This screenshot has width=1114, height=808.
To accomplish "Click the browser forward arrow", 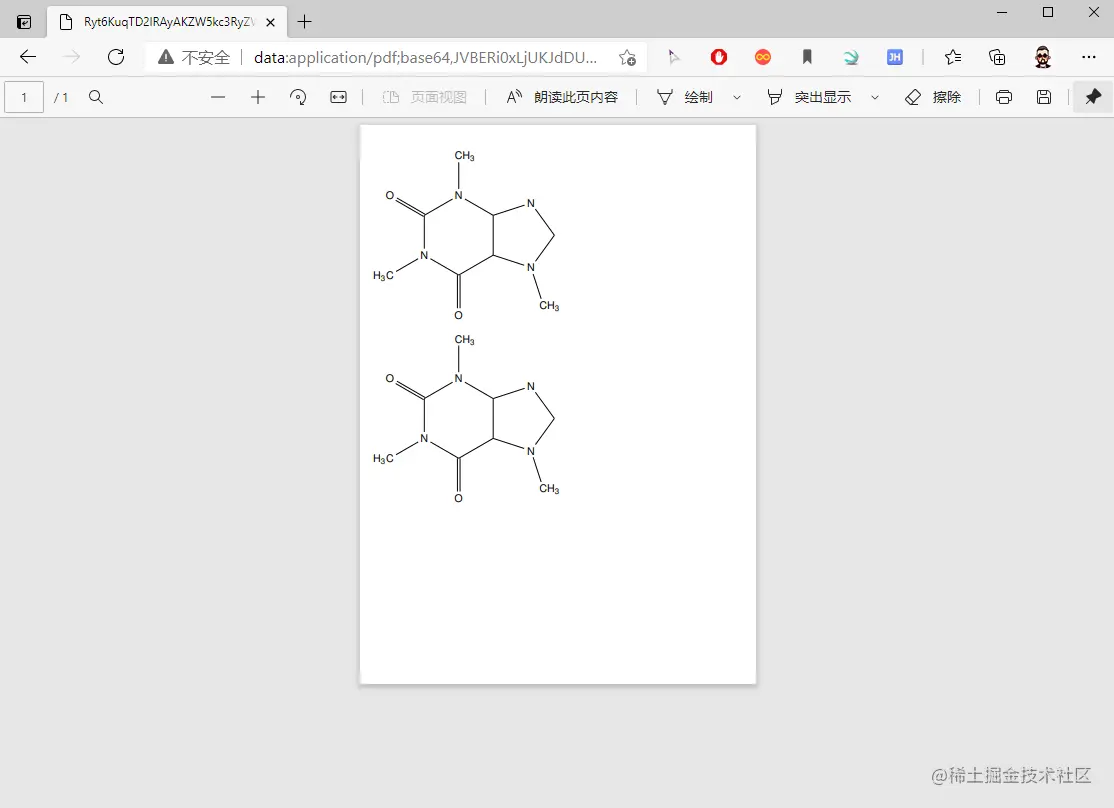I will 71,57.
